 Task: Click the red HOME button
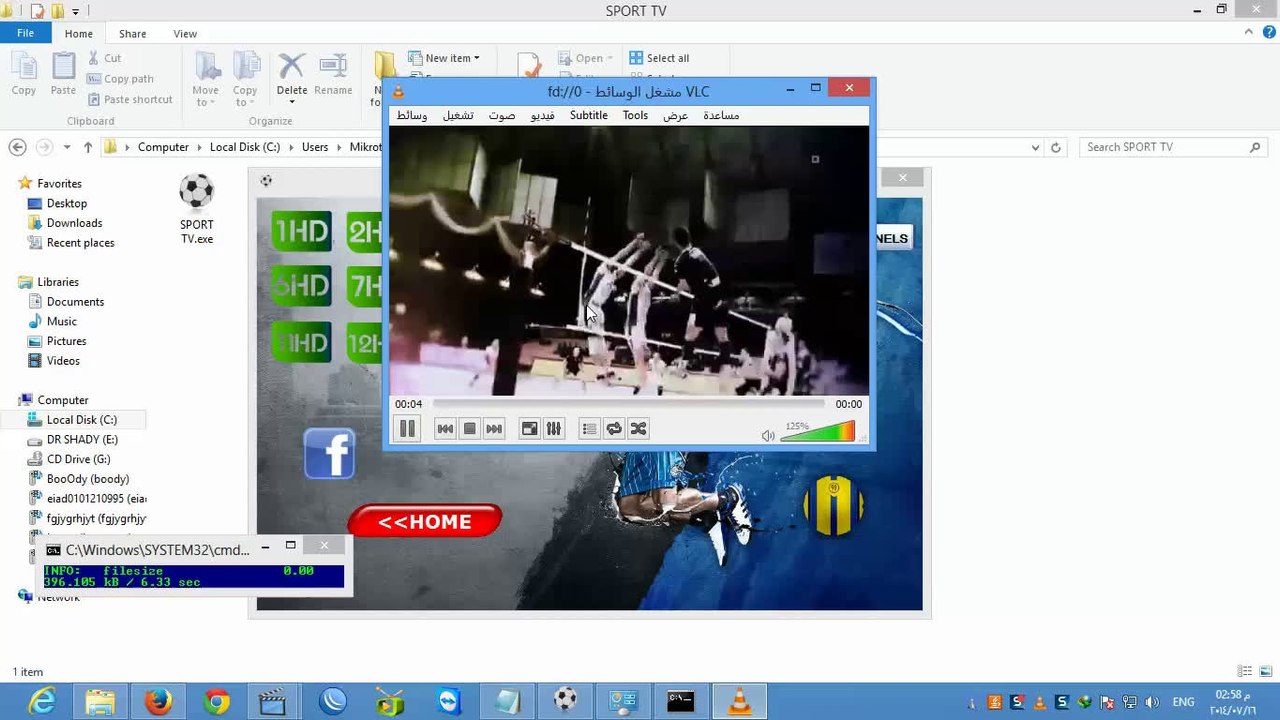(425, 521)
